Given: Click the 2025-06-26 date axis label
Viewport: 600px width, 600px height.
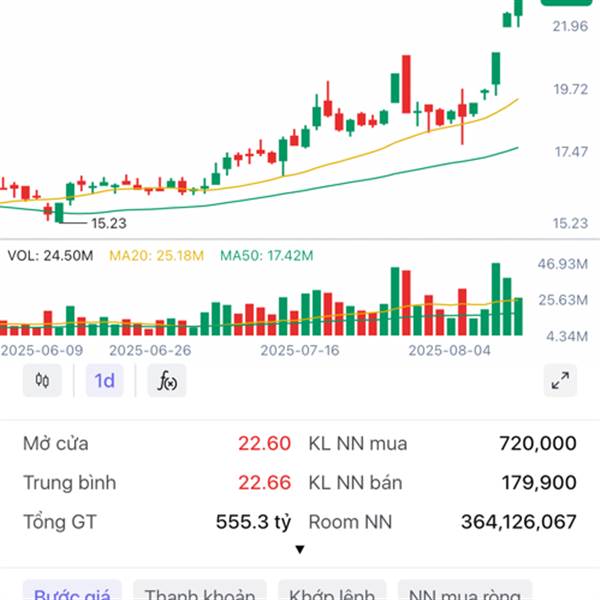Looking at the screenshot, I should (x=150, y=351).
